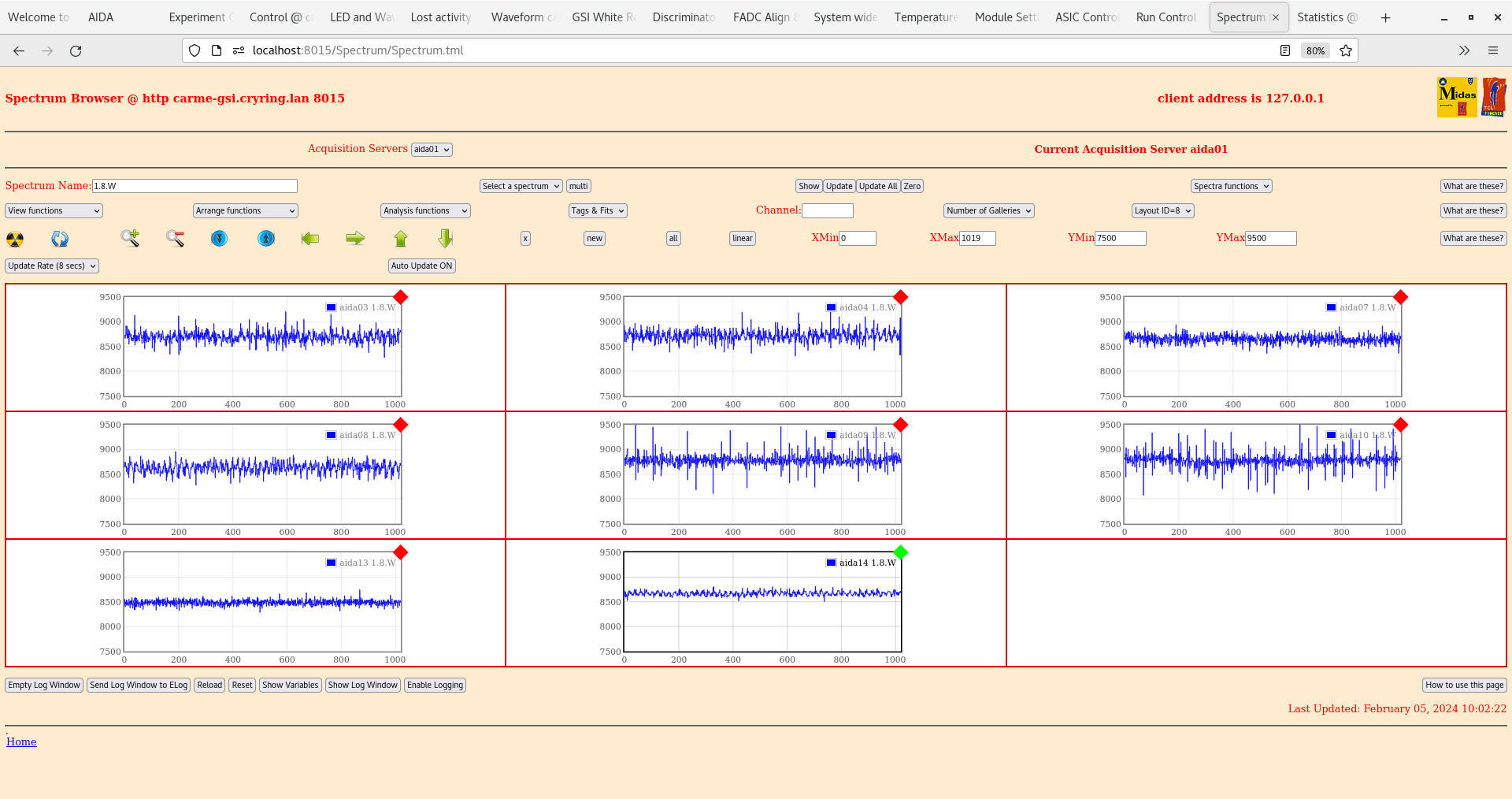Open the Acquisition Servers aida01 dropdown
Screen dimensions: 1512x799
tap(432, 150)
